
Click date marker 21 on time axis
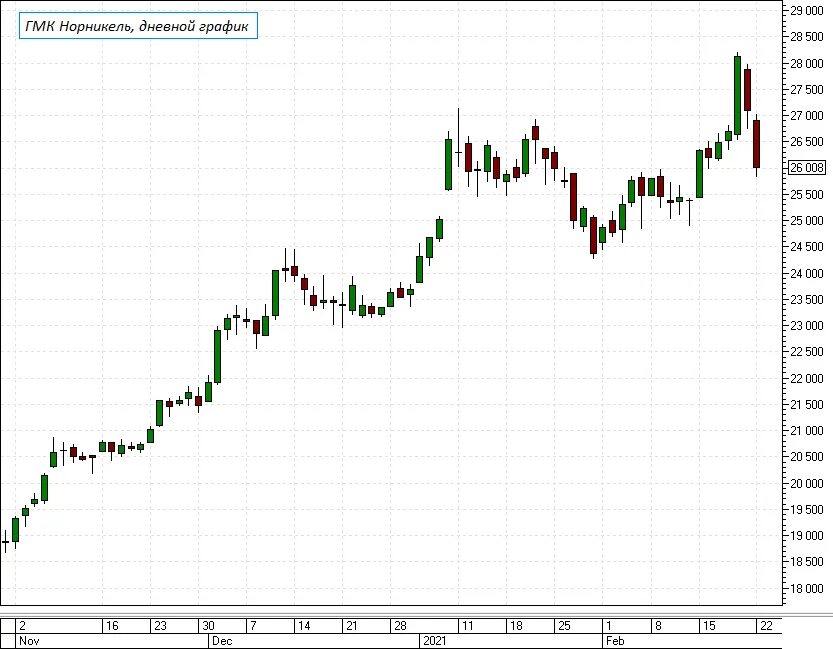(x=352, y=626)
